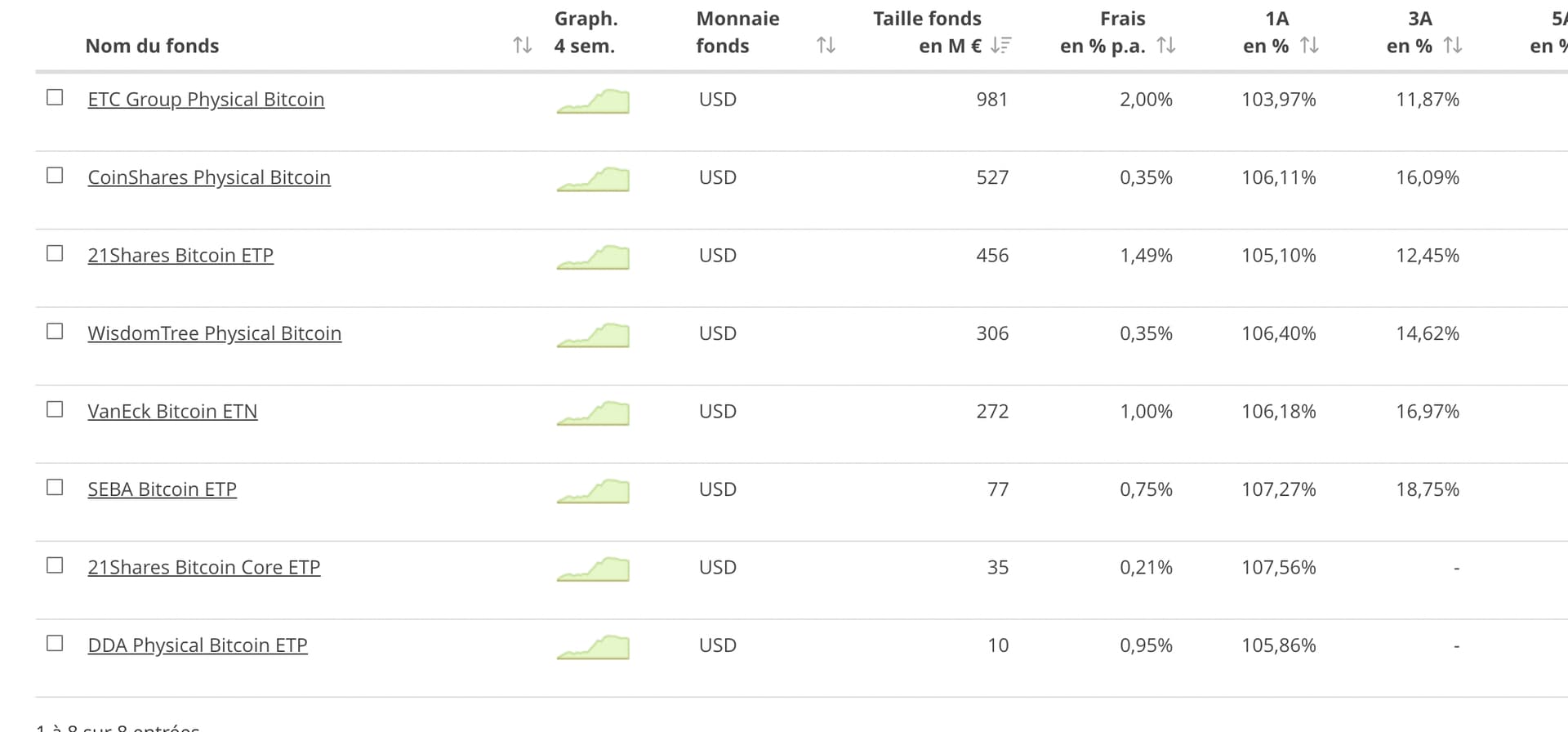1568x732 pixels.
Task: Tick checkbox for ETC Group Physical Bitcoin
Action: pyautogui.click(x=55, y=97)
